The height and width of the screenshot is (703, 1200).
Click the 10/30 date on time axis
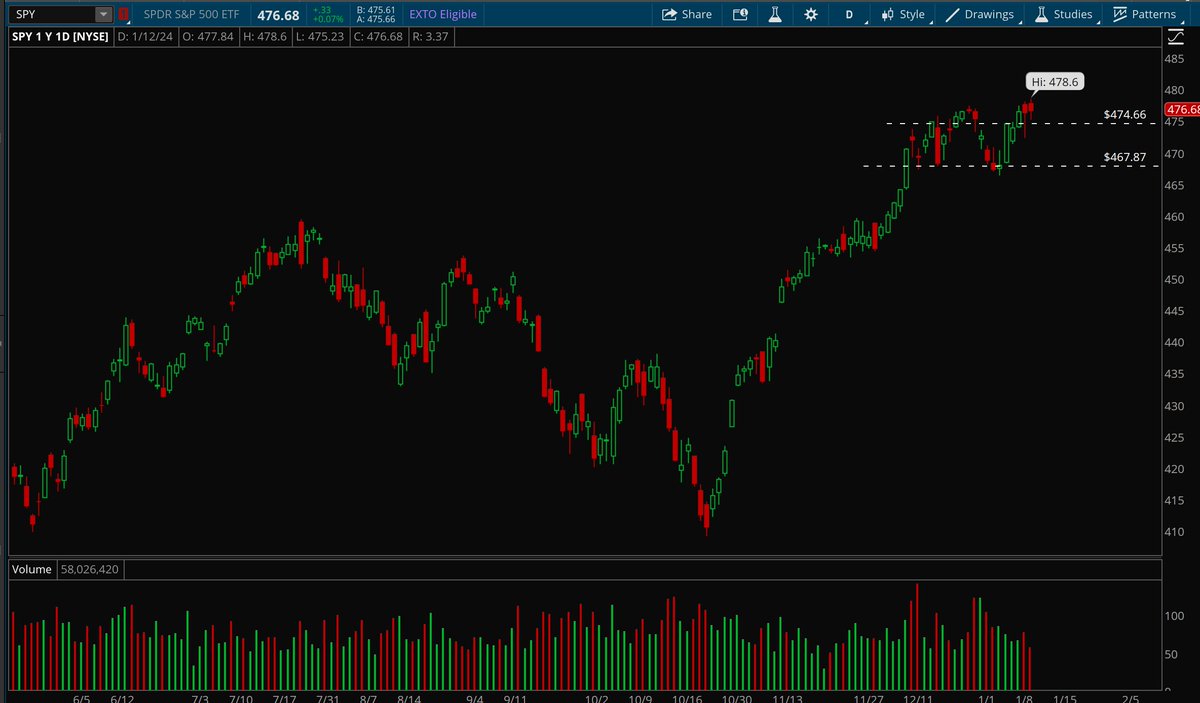coord(736,697)
